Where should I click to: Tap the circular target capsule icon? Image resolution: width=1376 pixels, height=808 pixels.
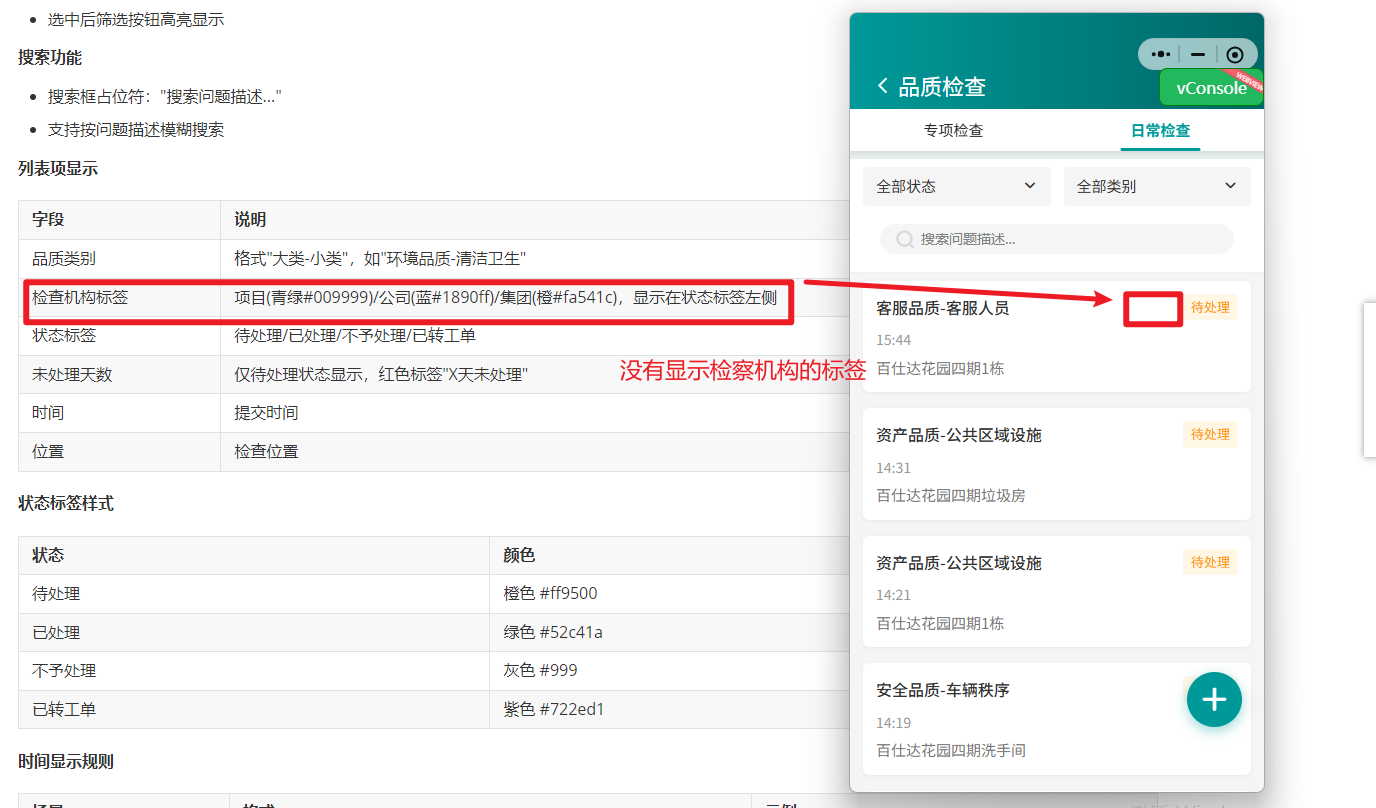point(1236,54)
